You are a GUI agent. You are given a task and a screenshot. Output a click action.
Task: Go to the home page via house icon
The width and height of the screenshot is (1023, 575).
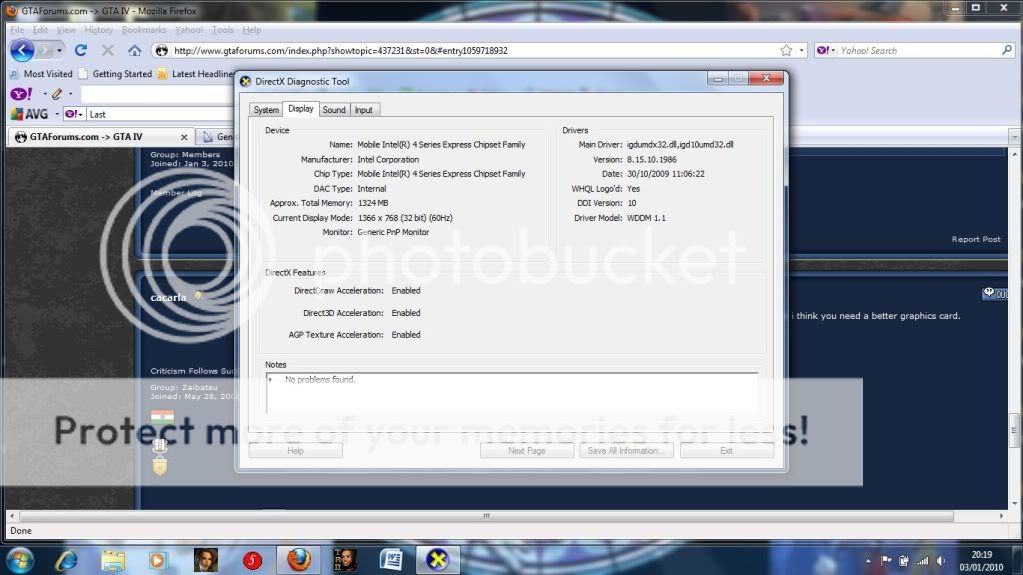pyautogui.click(x=134, y=50)
